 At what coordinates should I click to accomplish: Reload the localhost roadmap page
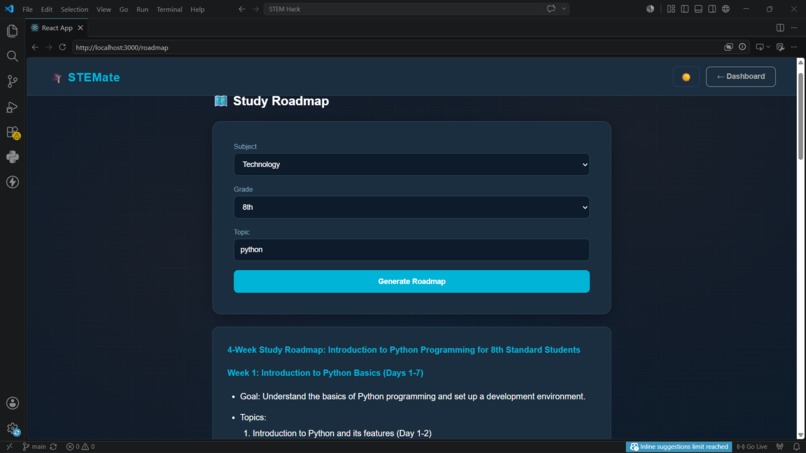click(x=62, y=47)
